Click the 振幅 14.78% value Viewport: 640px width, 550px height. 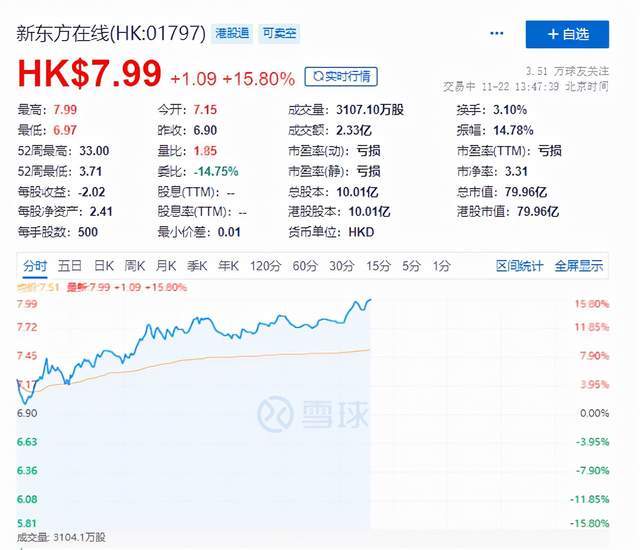(x=513, y=130)
